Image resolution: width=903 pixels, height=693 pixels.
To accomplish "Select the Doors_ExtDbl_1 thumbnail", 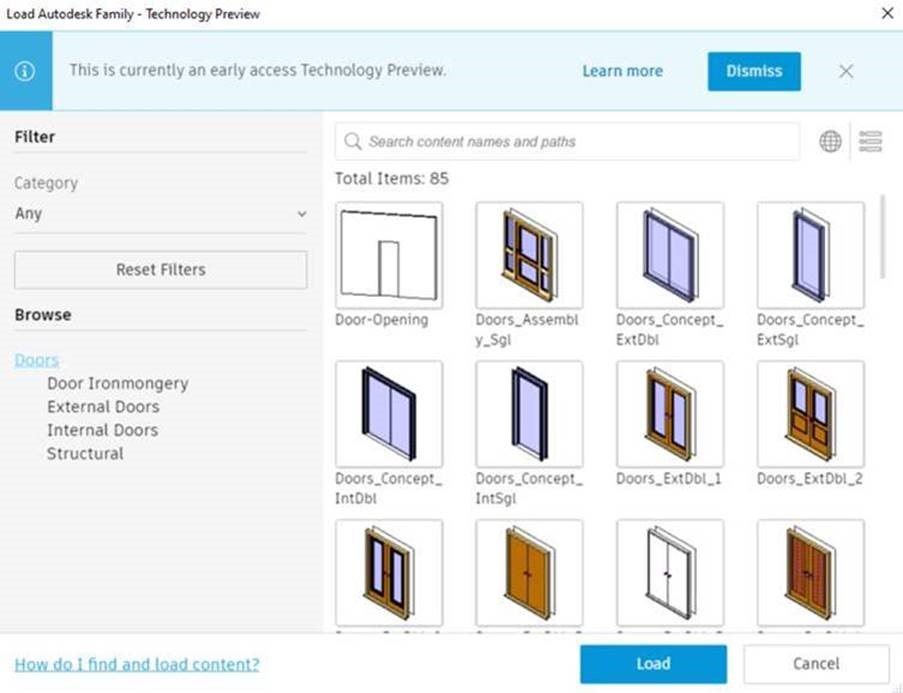I will (x=670, y=413).
